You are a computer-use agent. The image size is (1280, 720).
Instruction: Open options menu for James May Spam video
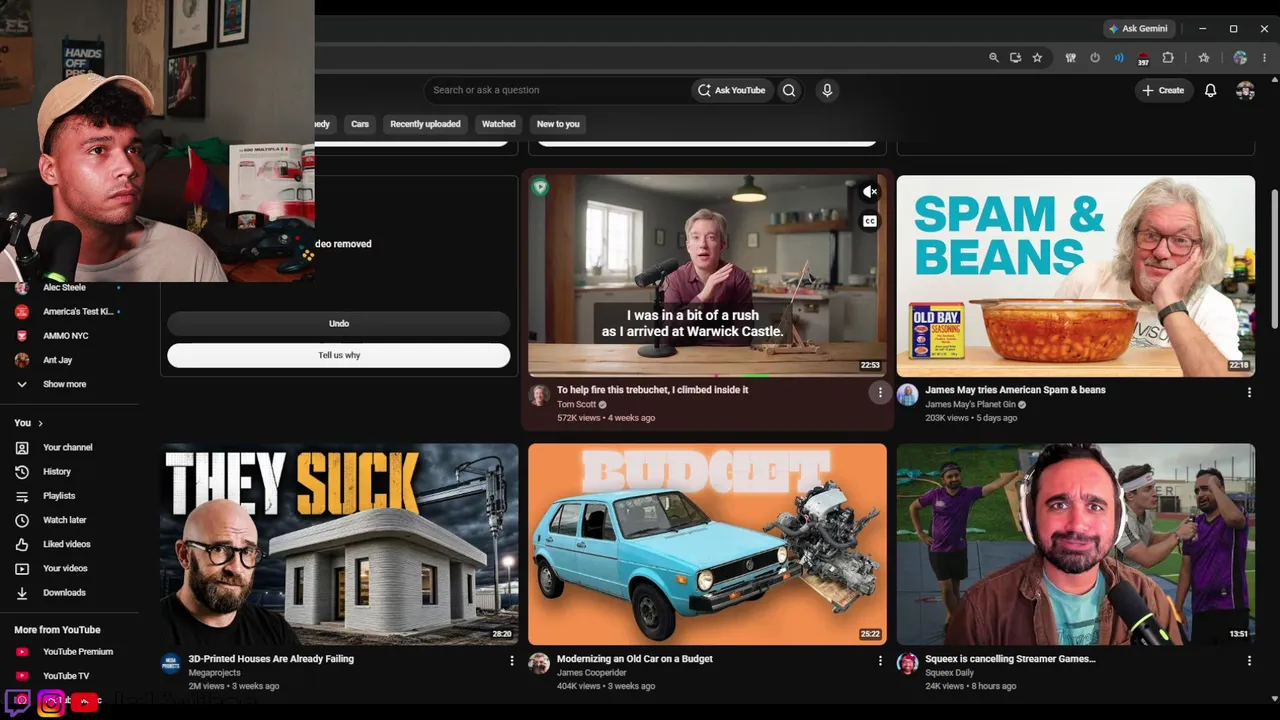1249,393
